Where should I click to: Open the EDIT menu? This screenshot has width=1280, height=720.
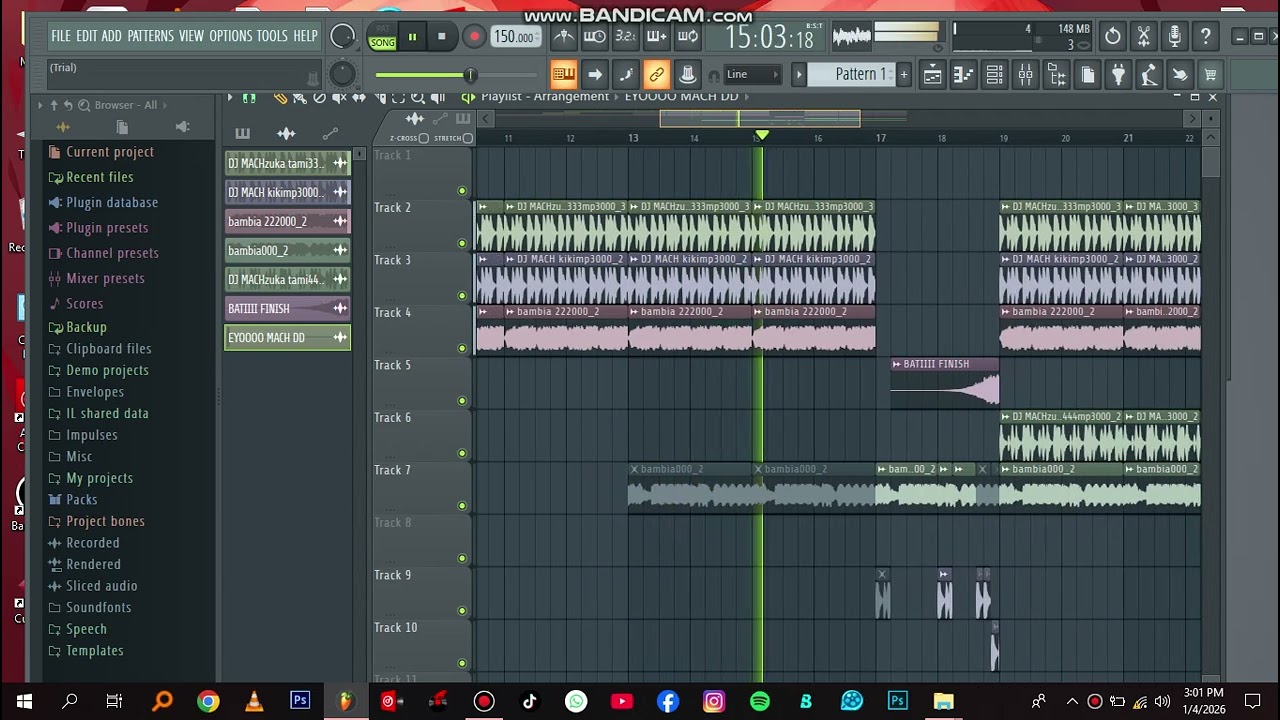point(87,36)
